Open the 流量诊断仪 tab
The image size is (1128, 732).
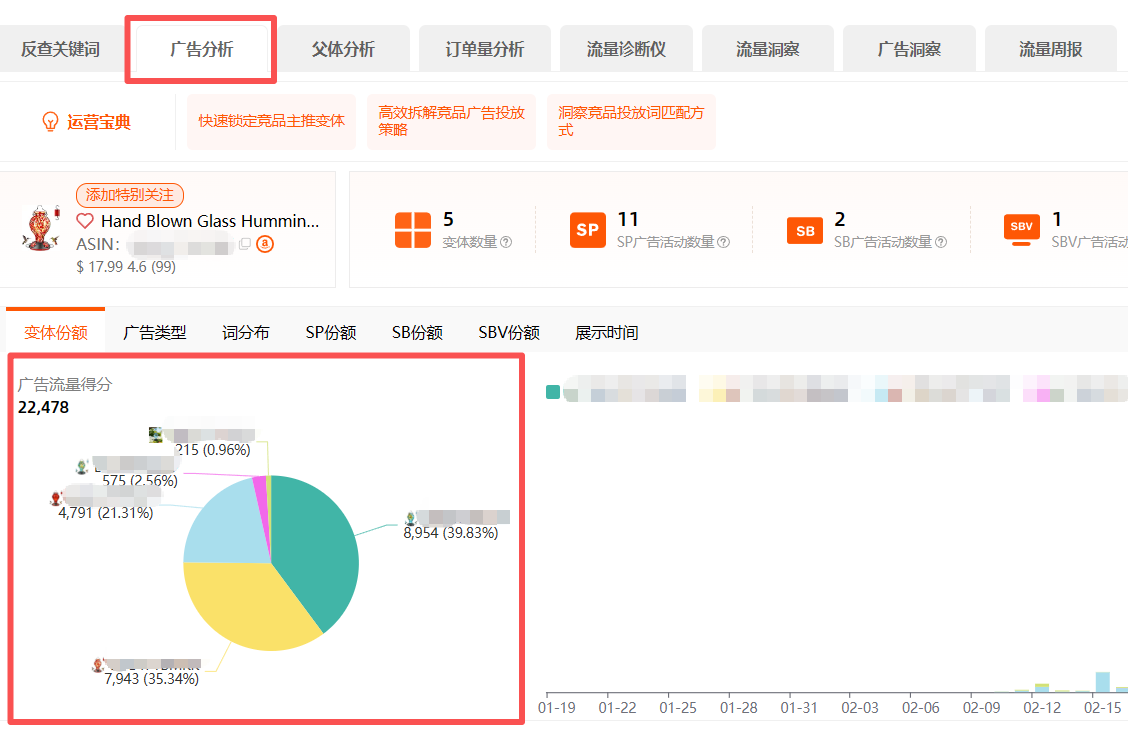(x=626, y=49)
